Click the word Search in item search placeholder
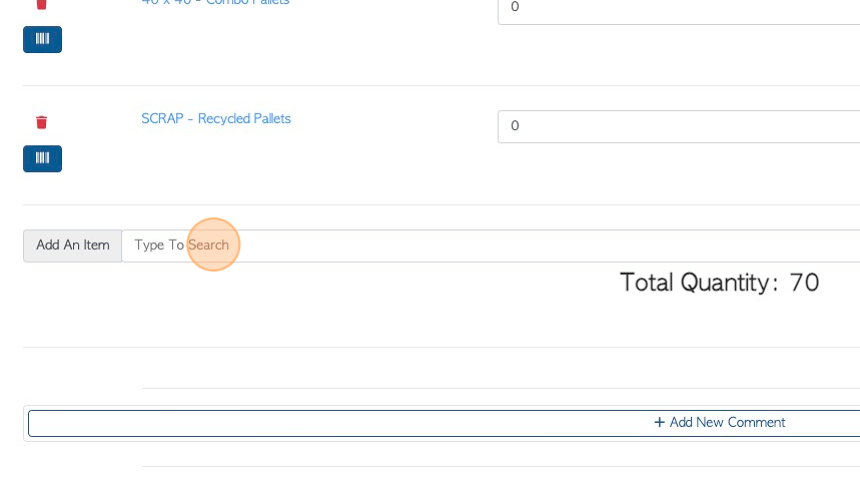The image size is (860, 482). pos(208,245)
